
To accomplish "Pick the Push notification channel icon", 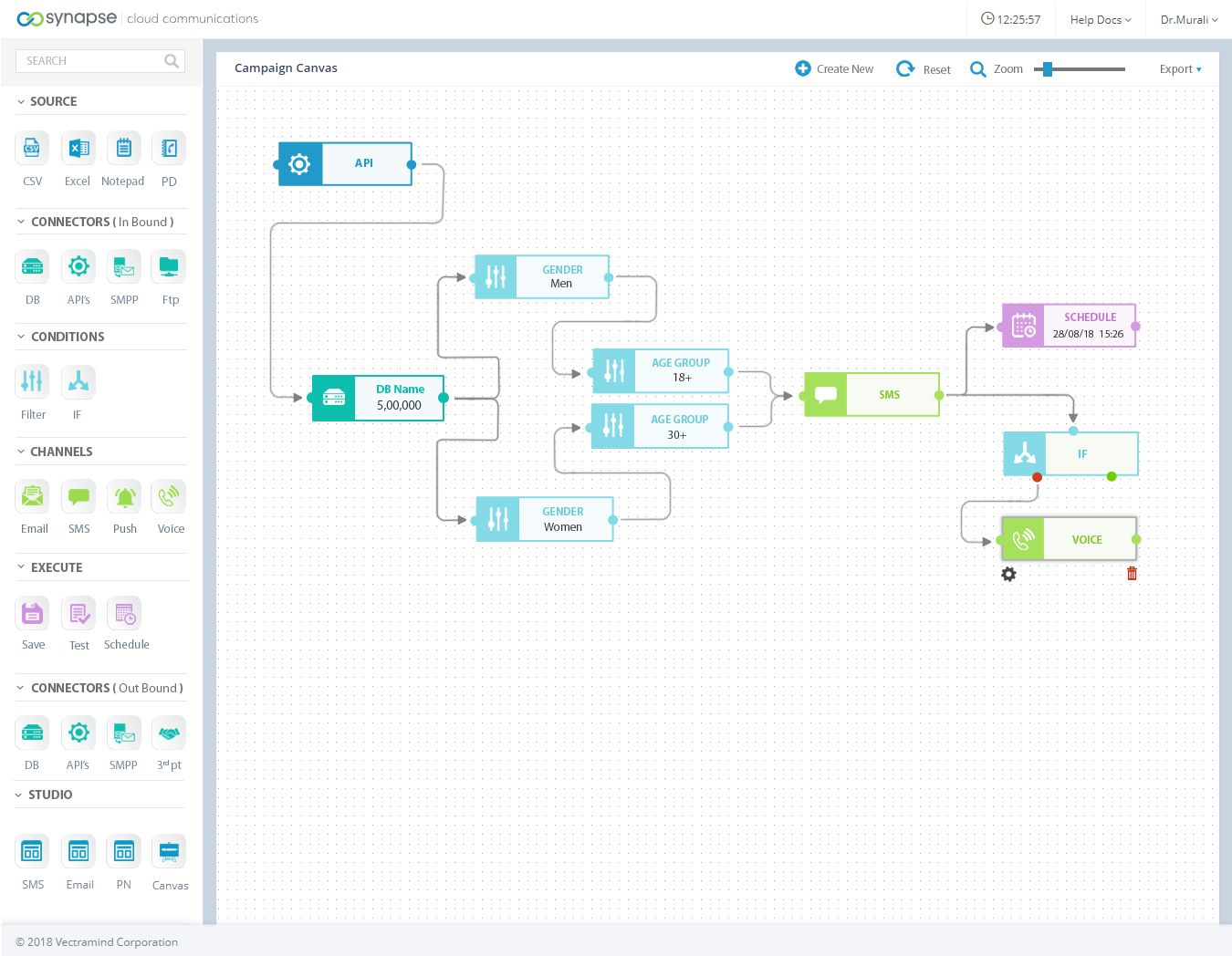I will point(124,497).
